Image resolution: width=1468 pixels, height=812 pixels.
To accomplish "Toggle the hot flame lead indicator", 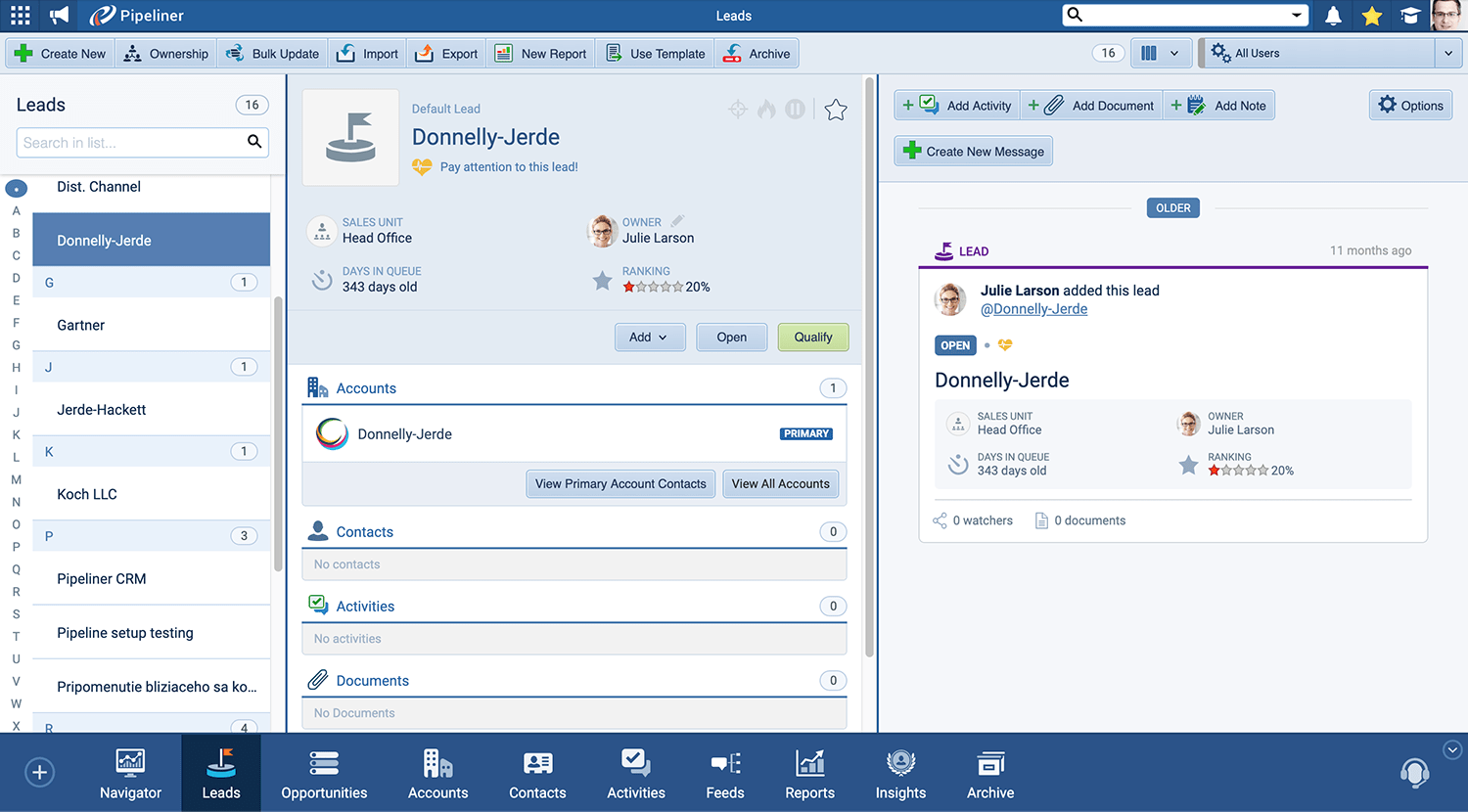I will (x=766, y=110).
